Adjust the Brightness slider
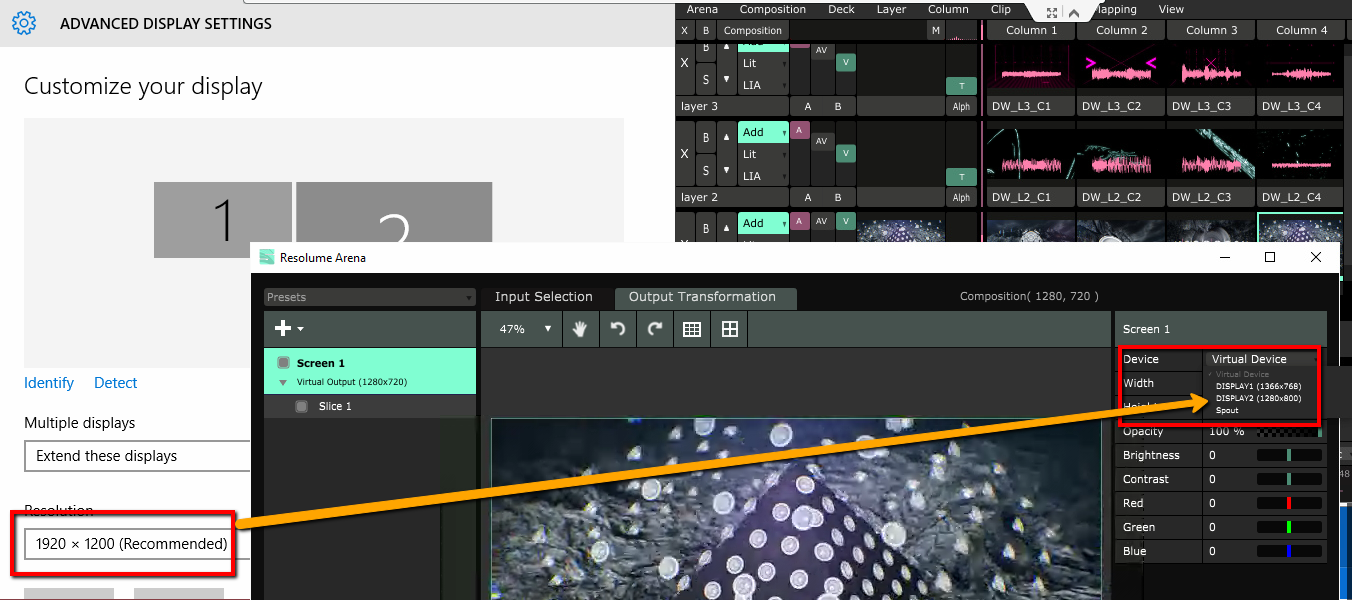 tap(1289, 455)
